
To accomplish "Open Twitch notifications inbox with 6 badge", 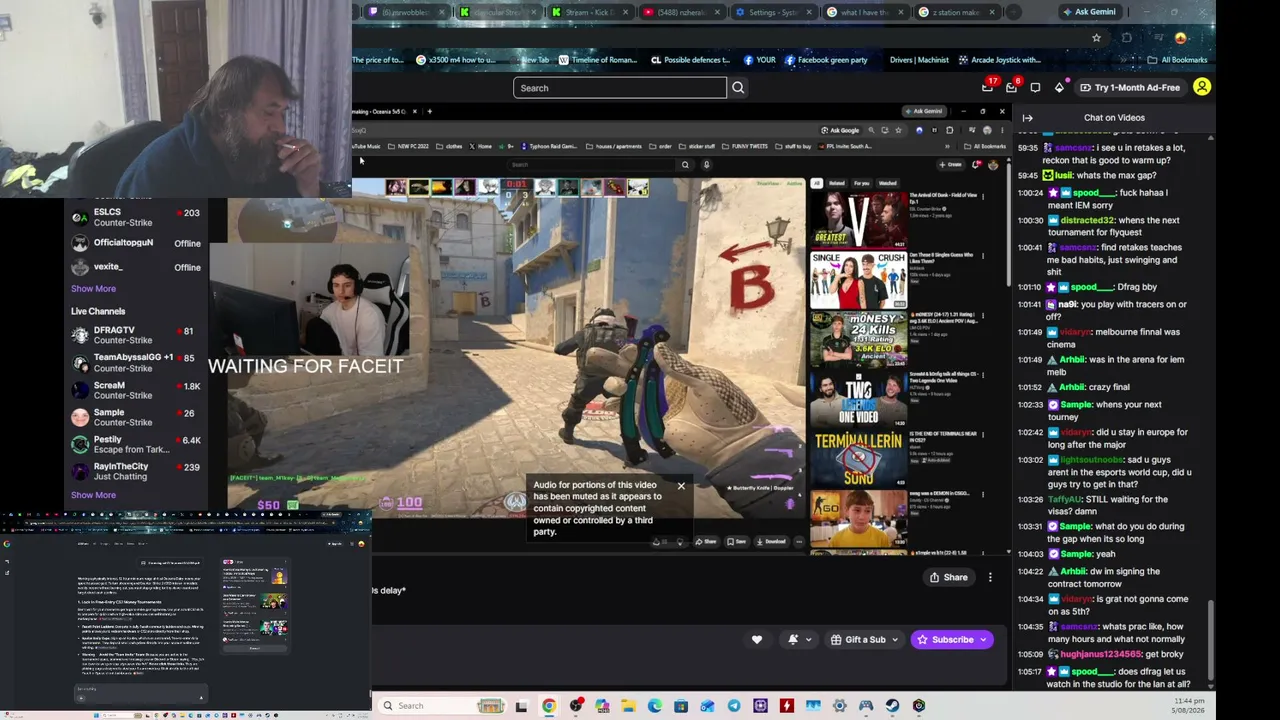I will point(1011,87).
